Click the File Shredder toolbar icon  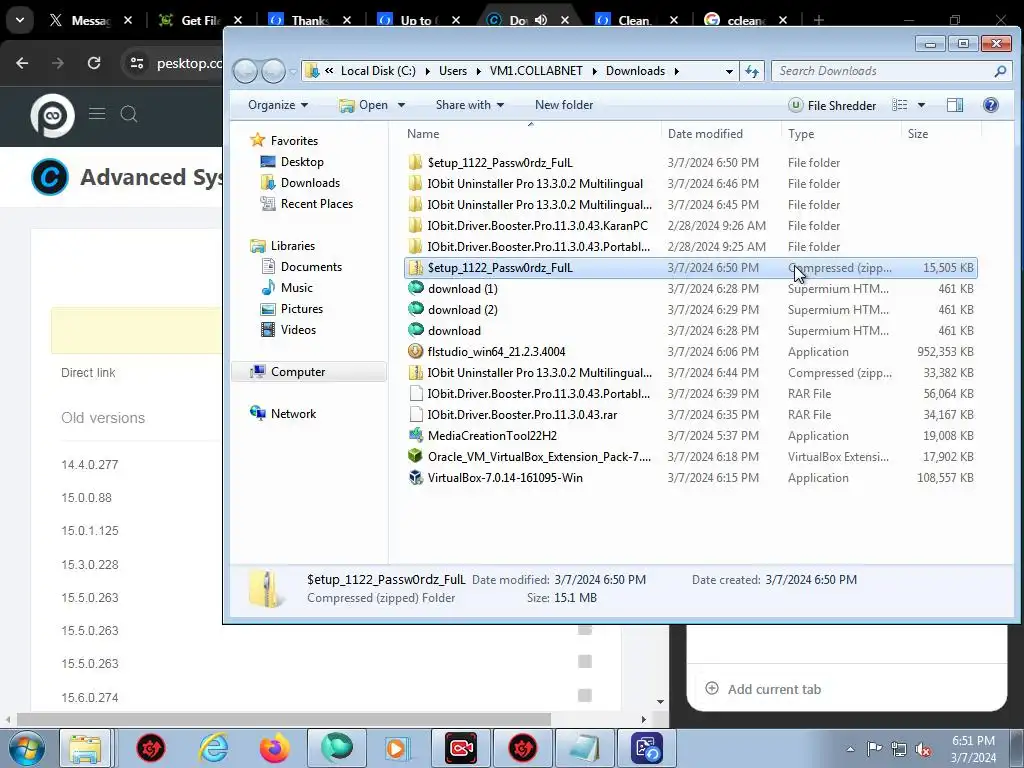795,105
